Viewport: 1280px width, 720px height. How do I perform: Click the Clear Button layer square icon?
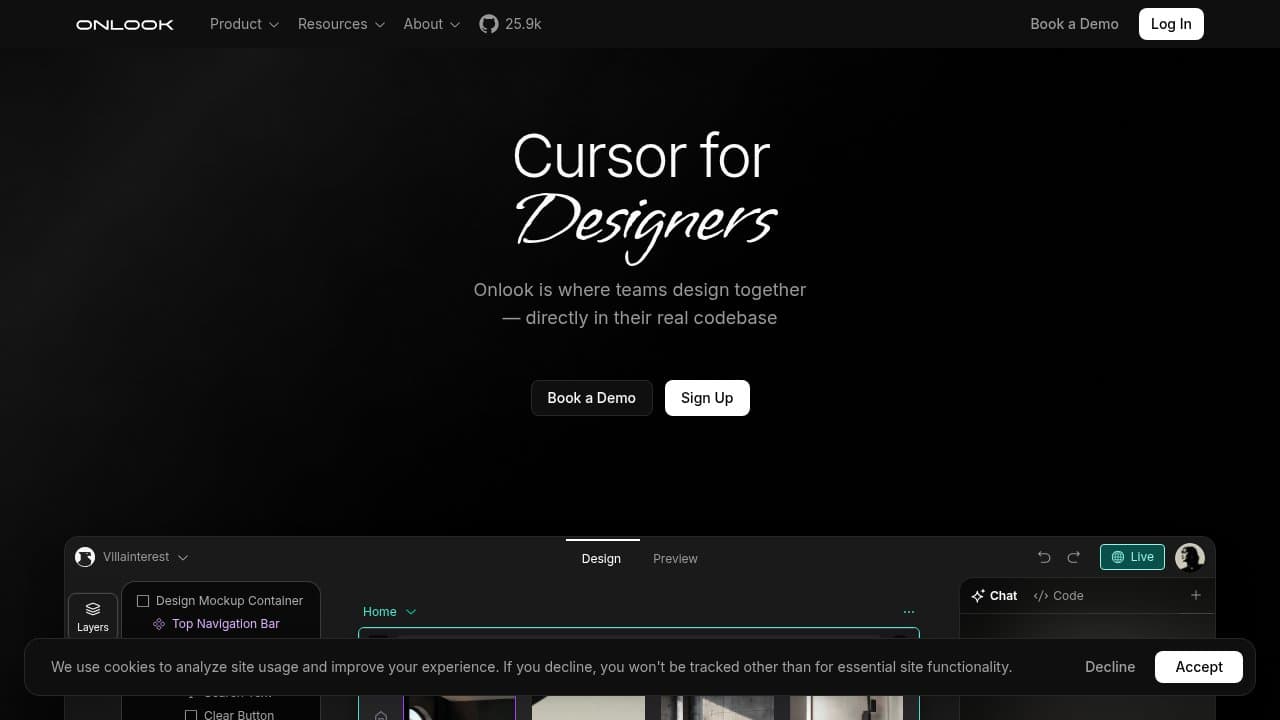tap(191, 715)
